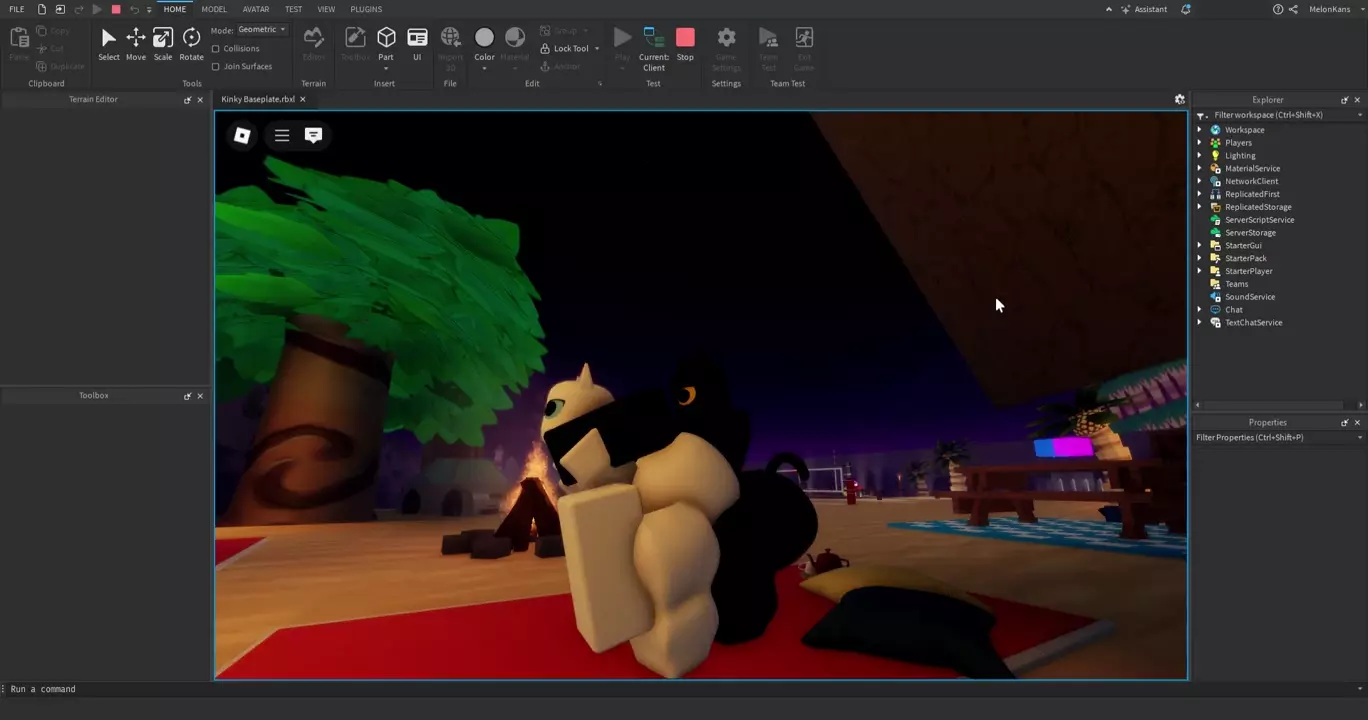Open the Mode Geometric dropdown
This screenshot has width=1368, height=720.
point(262,30)
